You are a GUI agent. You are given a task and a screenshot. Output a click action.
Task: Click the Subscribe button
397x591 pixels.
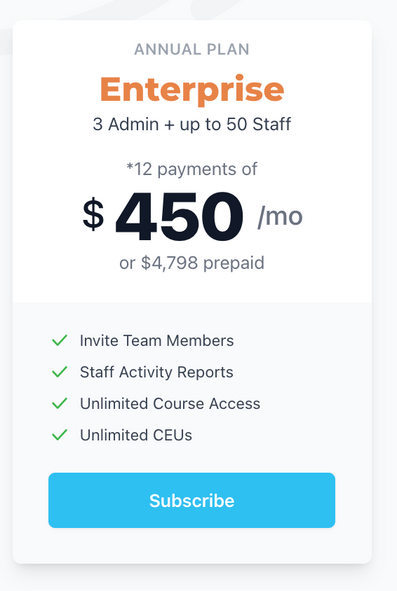192,500
